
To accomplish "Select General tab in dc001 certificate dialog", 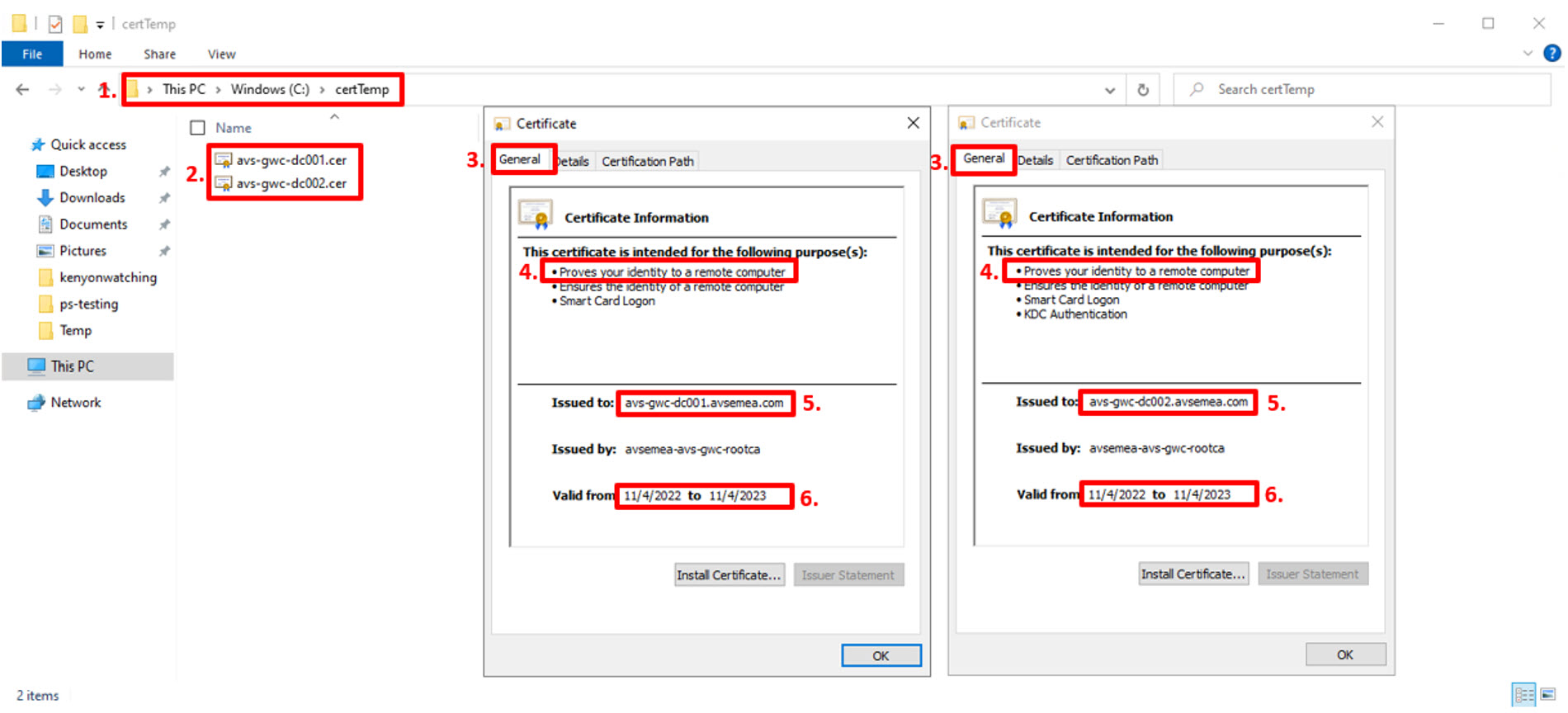I will click(x=520, y=159).
